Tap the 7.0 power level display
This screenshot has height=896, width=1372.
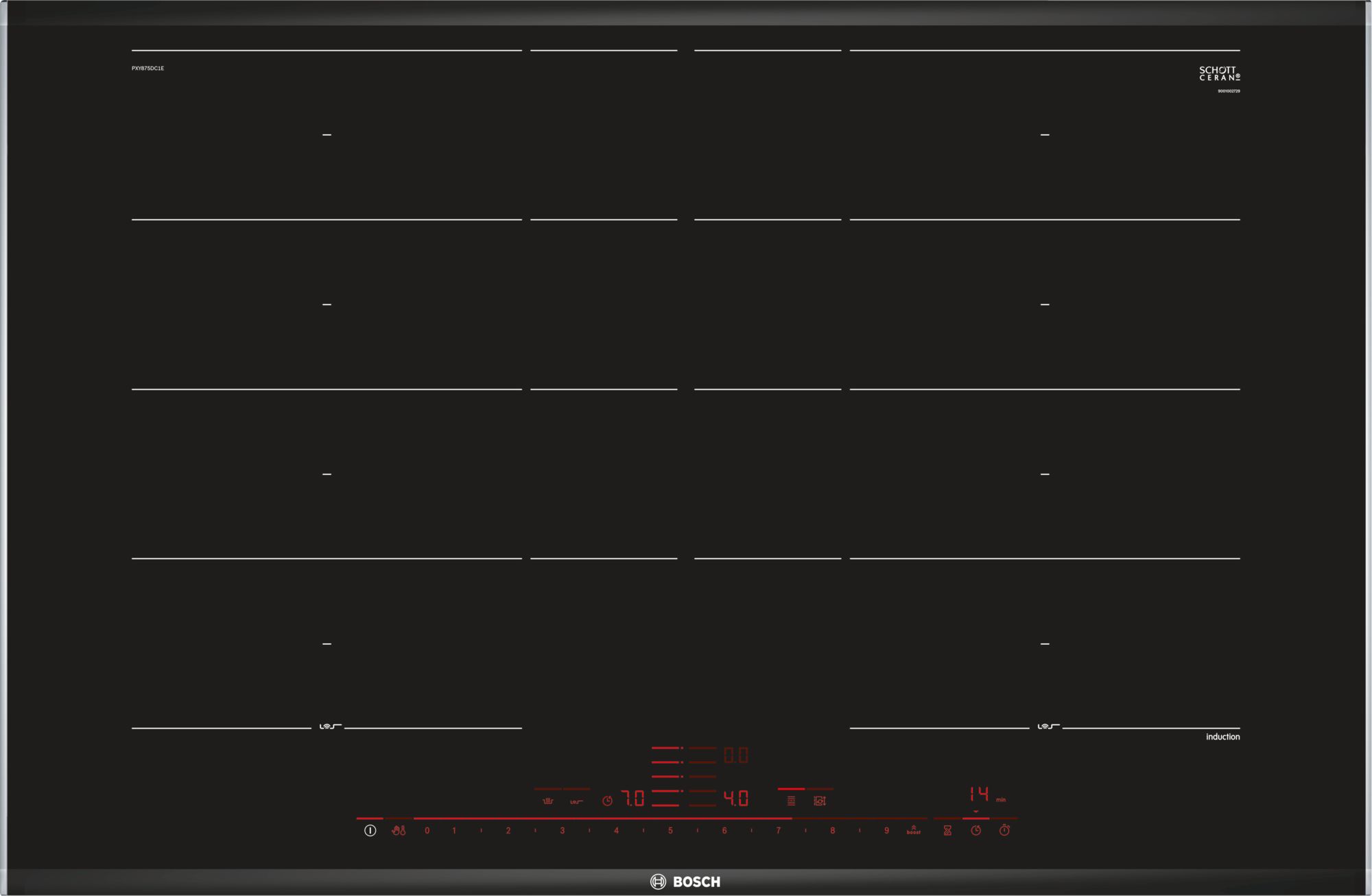click(x=632, y=798)
